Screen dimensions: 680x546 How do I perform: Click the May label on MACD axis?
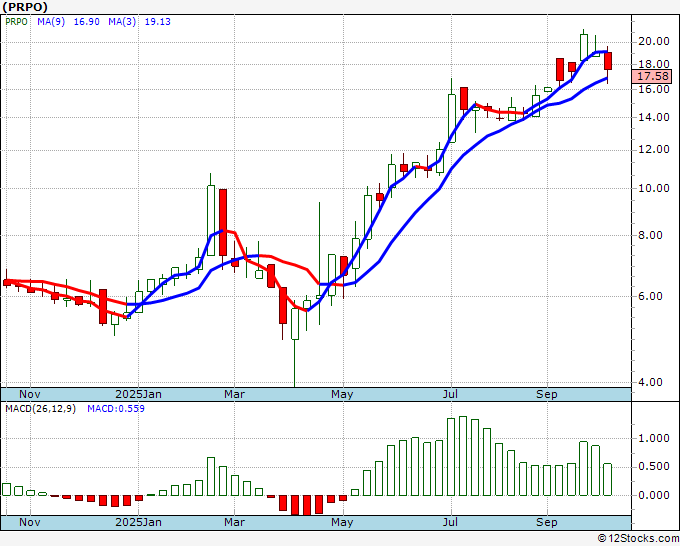coord(342,522)
